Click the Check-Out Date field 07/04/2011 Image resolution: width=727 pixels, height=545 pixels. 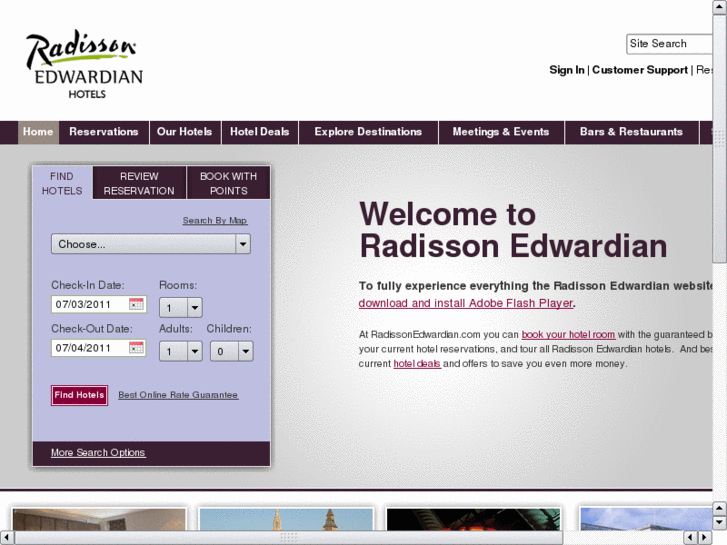point(99,348)
